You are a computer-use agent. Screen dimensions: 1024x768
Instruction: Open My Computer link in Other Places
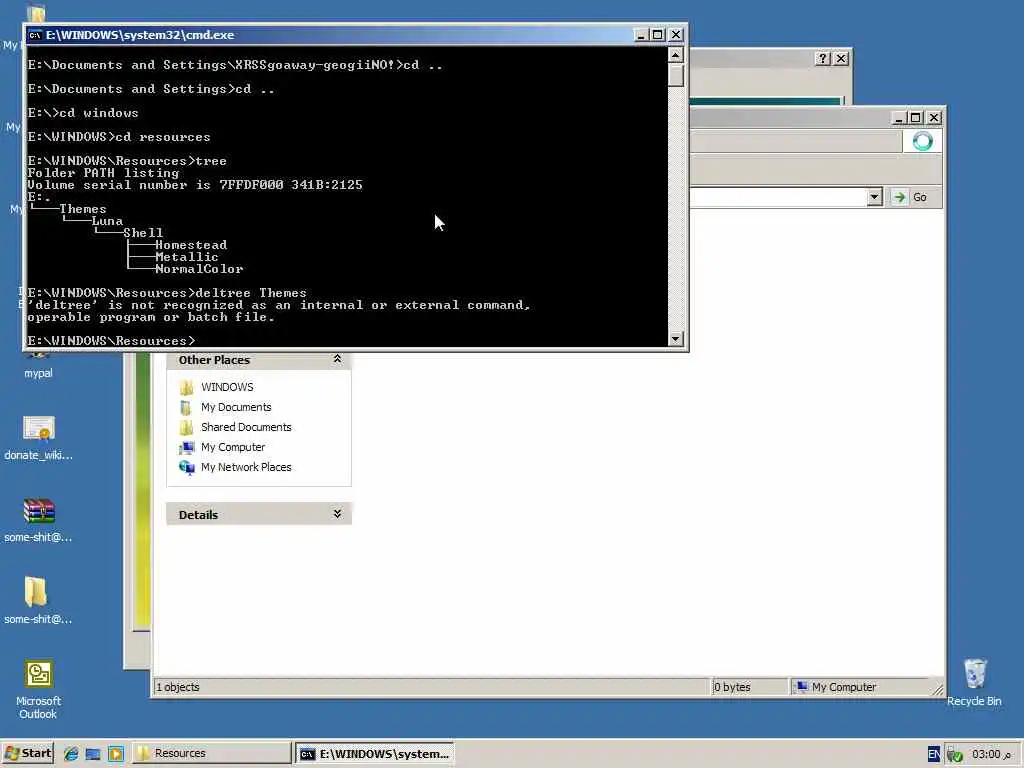[x=233, y=447]
